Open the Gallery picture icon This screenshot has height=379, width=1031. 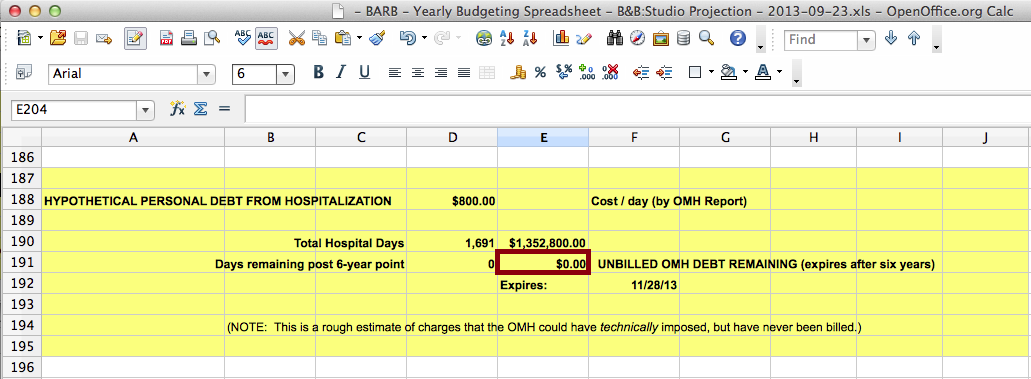[x=661, y=38]
